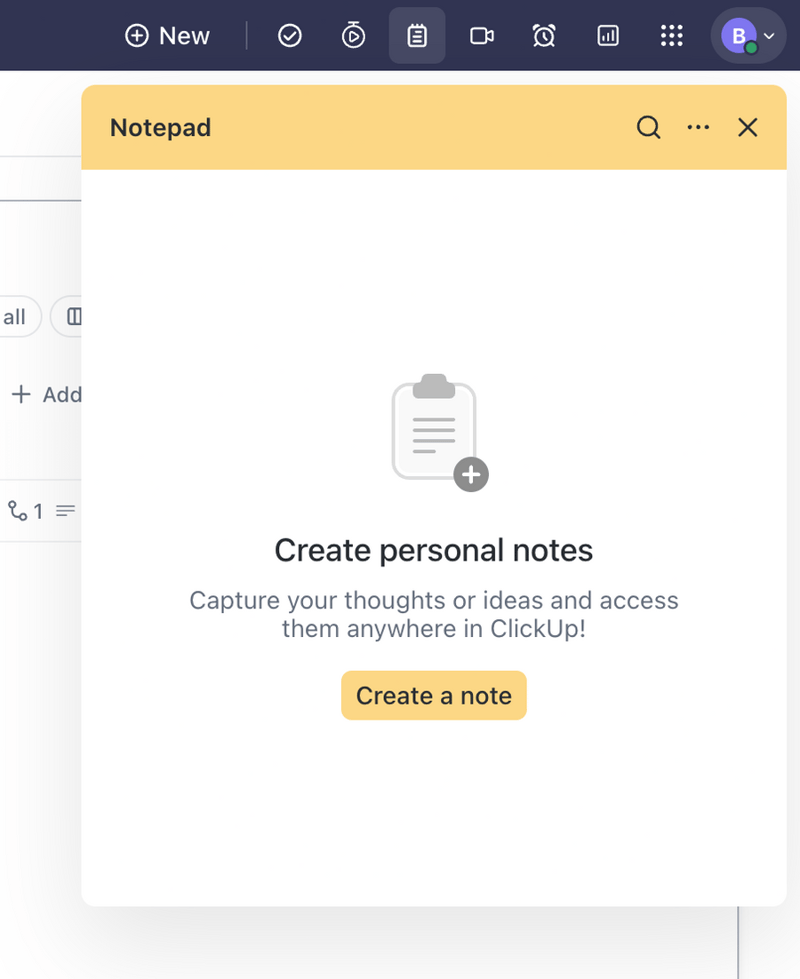The height and width of the screenshot is (979, 800).
Task: Click the column view icon beside the all pill
Action: (x=74, y=316)
